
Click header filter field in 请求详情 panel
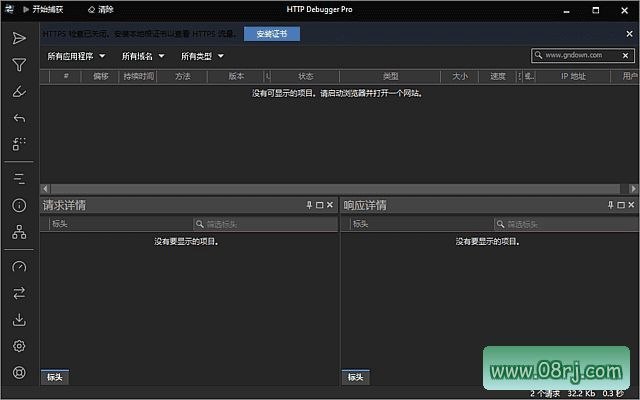tap(265, 224)
